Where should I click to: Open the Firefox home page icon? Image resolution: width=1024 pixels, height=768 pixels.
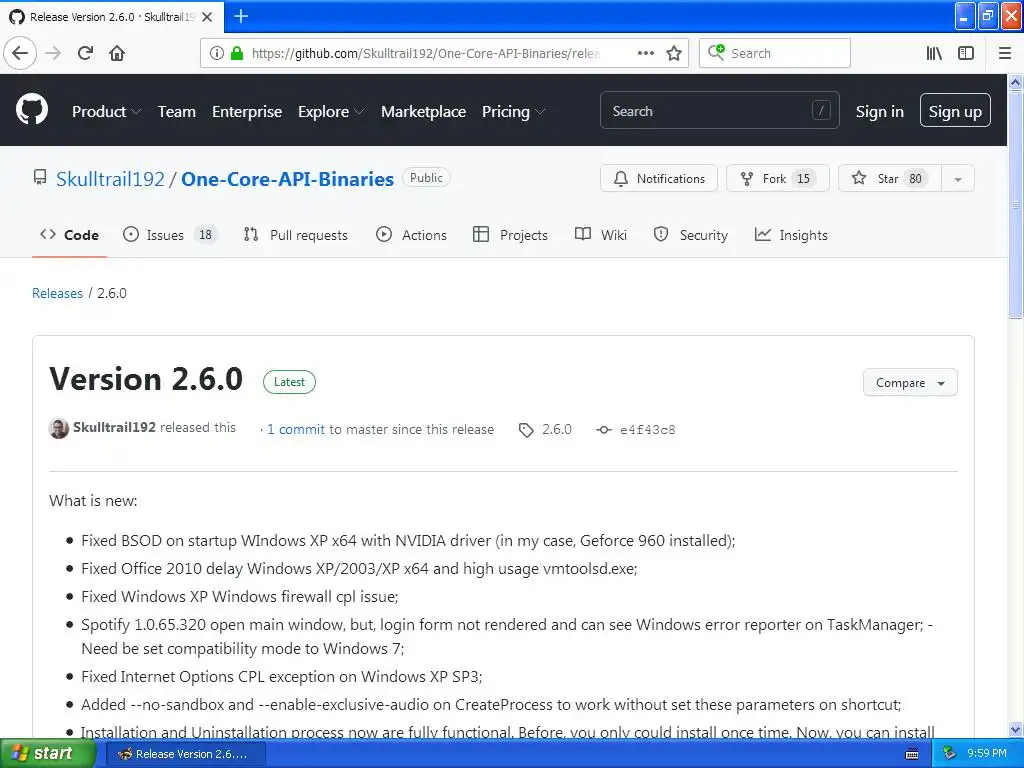117,53
